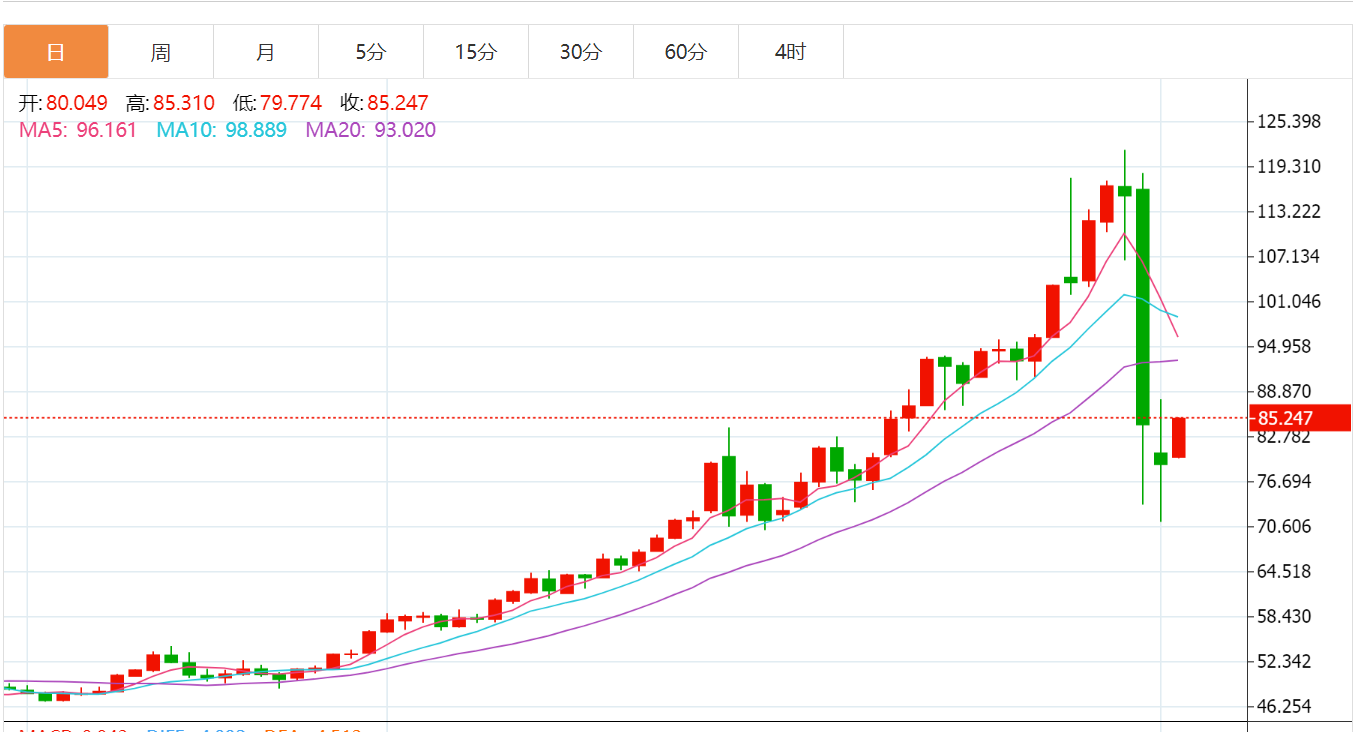Switch to the 日 daily chart tab
Screen dimensions: 1353x732
[56, 52]
